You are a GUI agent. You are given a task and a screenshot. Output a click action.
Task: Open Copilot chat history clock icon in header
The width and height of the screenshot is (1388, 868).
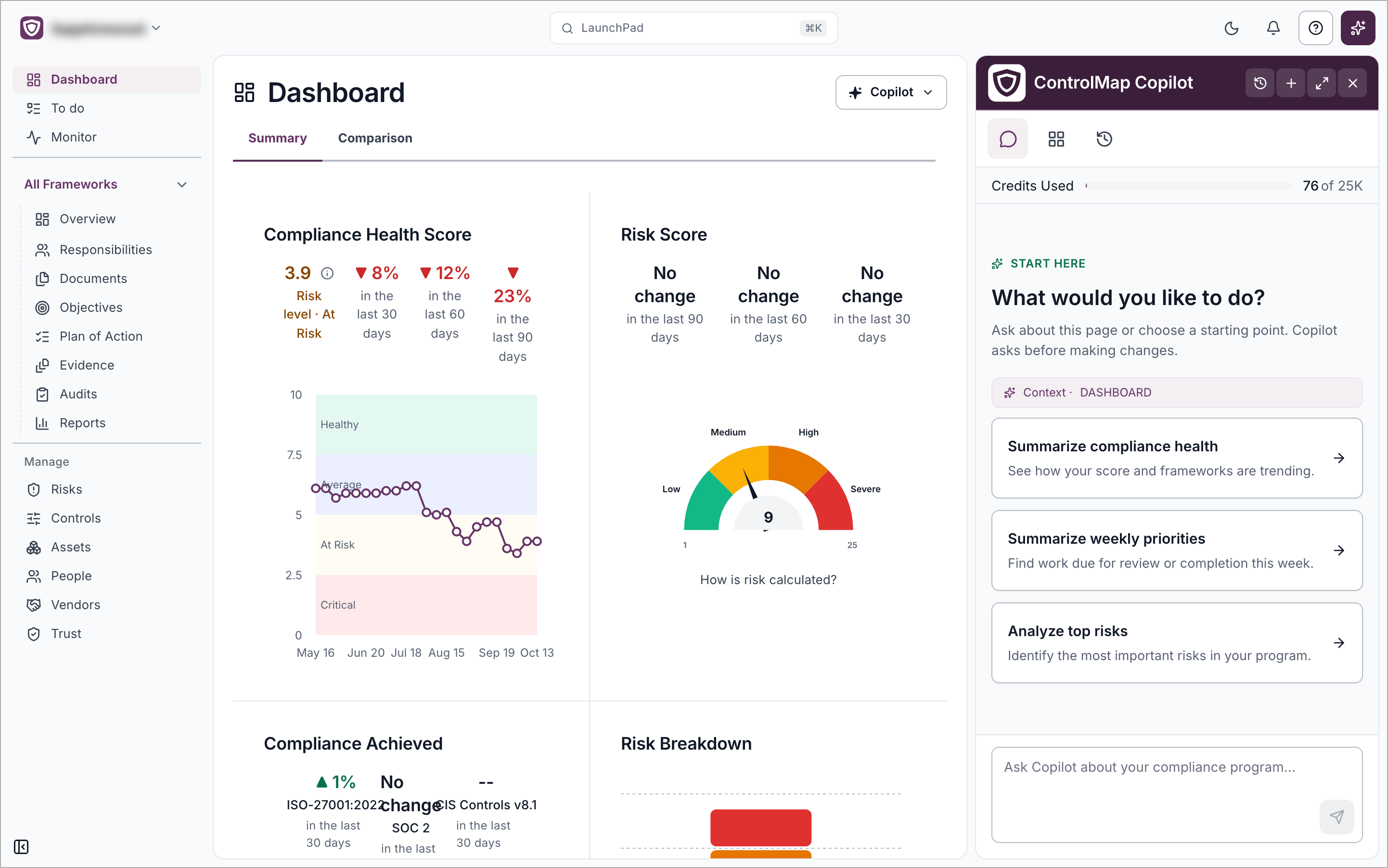[1260, 83]
